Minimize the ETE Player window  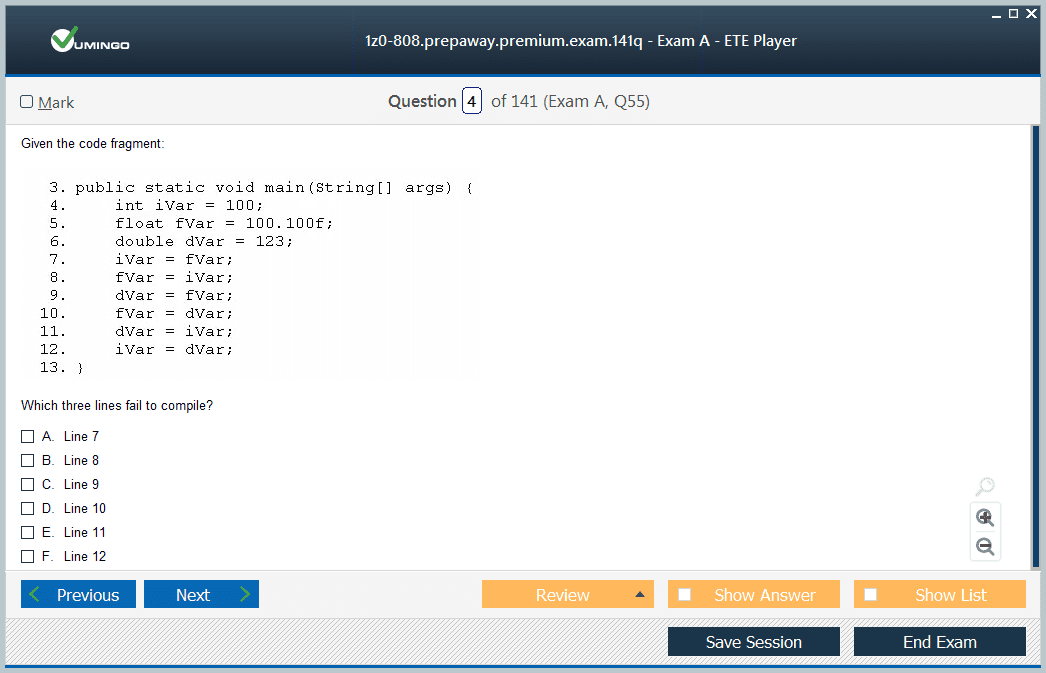pyautogui.click(x=996, y=13)
